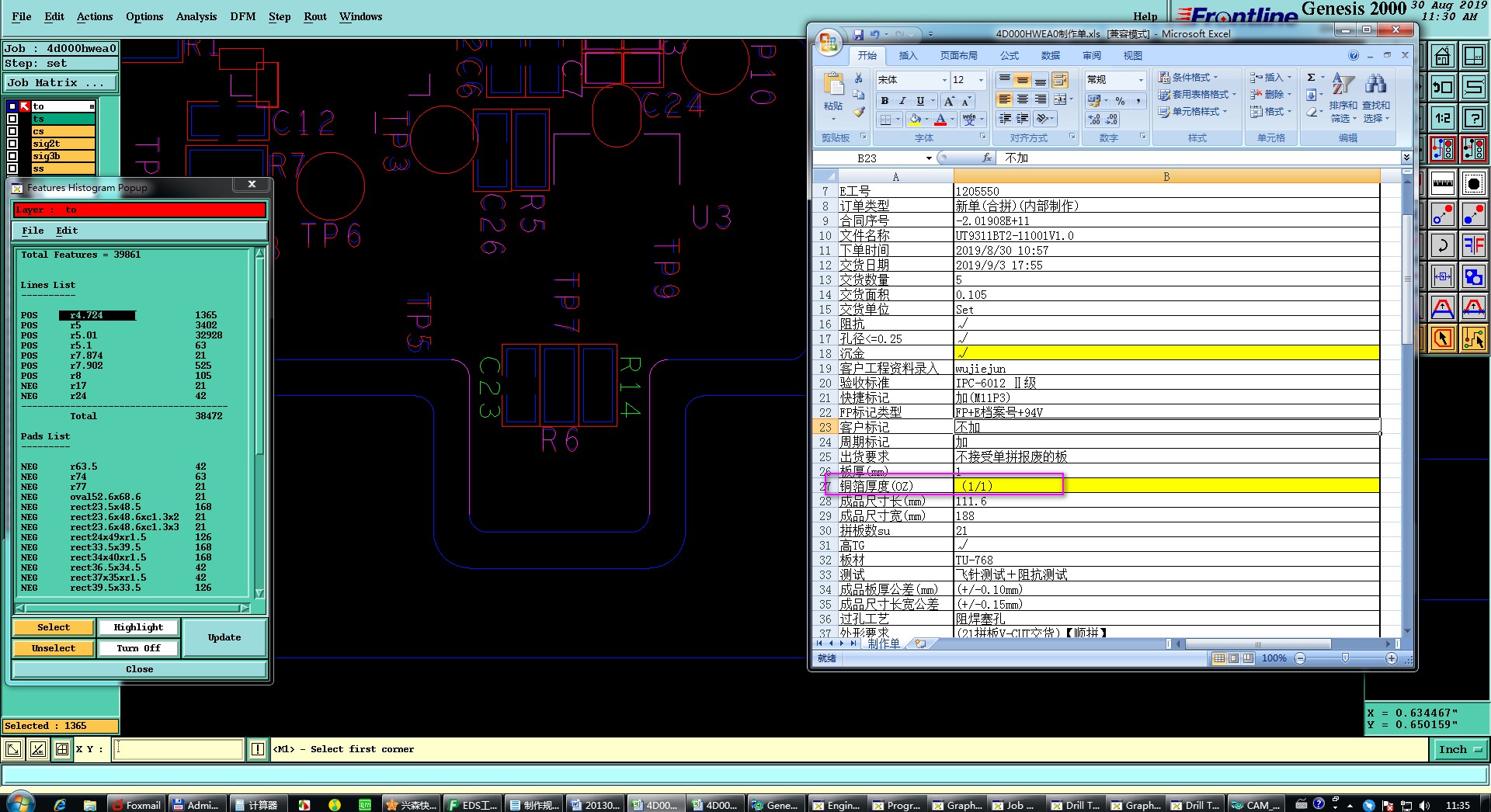Open the fill color dropdown arrow in Excel

(x=926, y=120)
